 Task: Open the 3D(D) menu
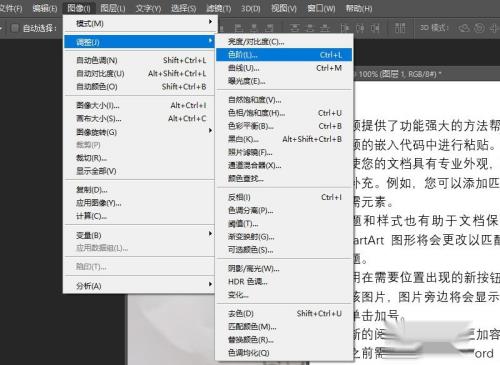click(251, 8)
